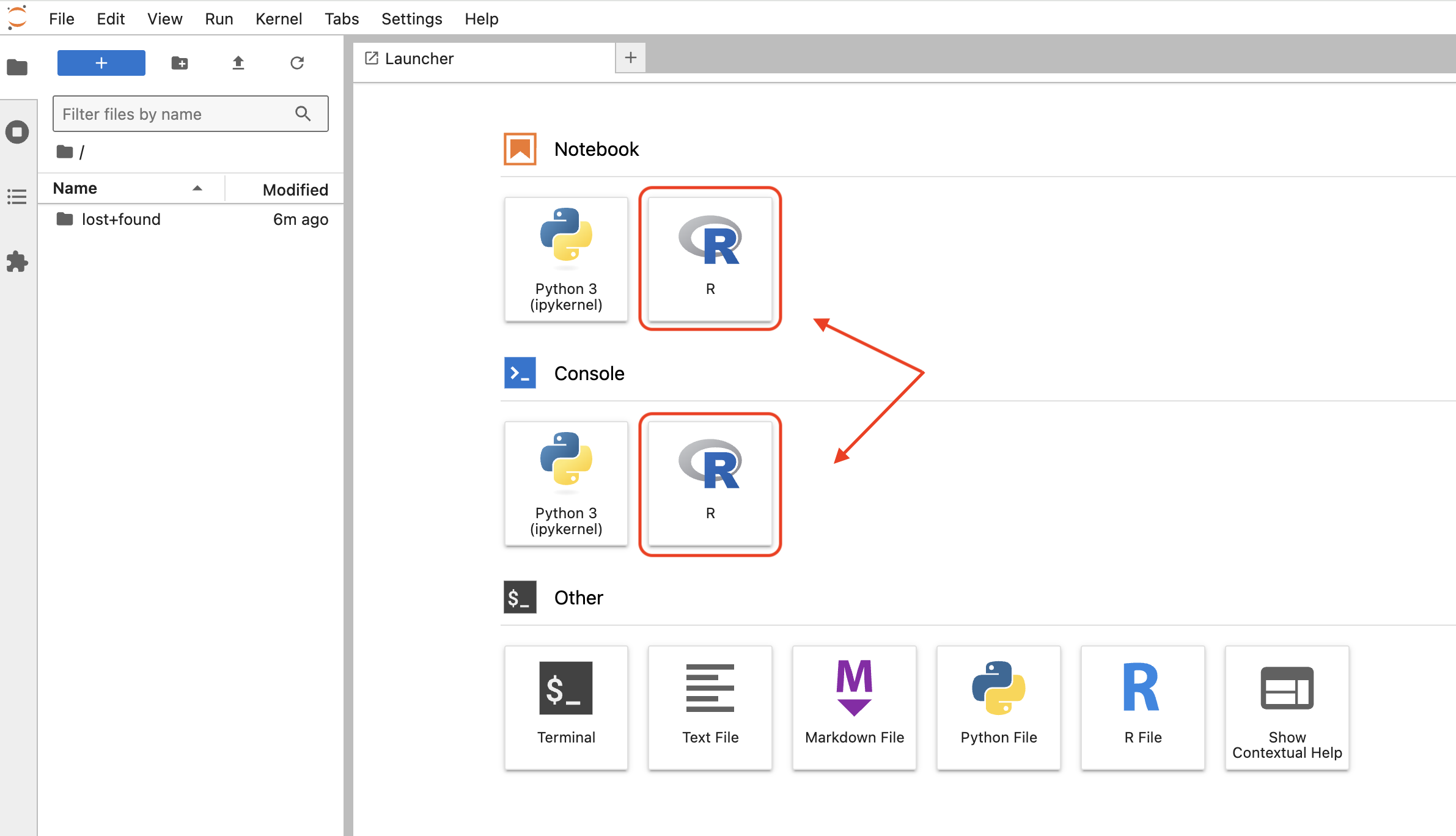The width and height of the screenshot is (1456, 836).
Task: Create a new folder with toolbar icon
Action: click(180, 63)
